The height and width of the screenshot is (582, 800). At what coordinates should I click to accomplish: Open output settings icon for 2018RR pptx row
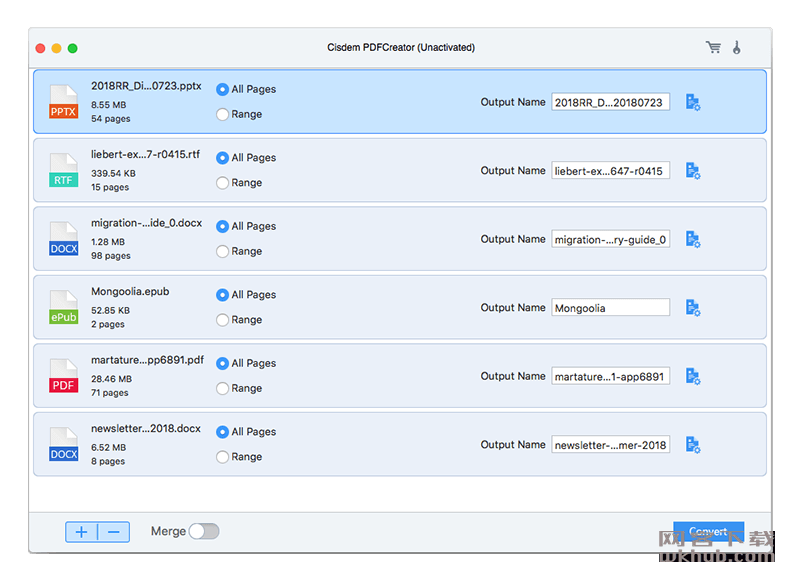click(693, 102)
